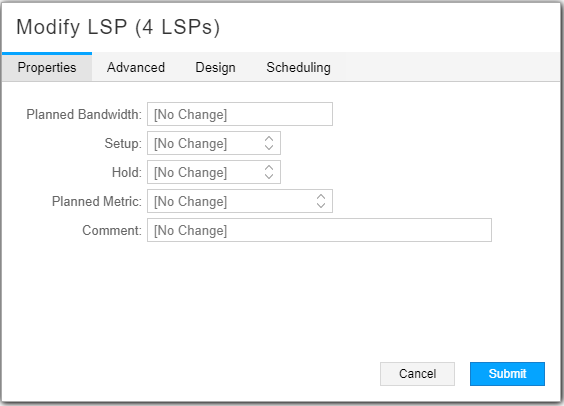The image size is (564, 406).
Task: Decrease the Hold value with down arrow
Action: point(269,176)
